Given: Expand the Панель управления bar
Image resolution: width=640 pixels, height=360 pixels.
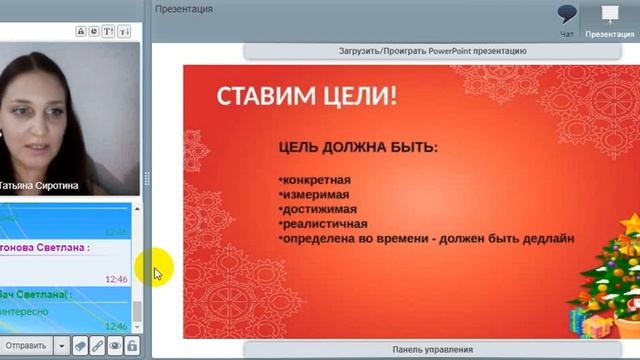Looking at the screenshot, I should 432,349.
